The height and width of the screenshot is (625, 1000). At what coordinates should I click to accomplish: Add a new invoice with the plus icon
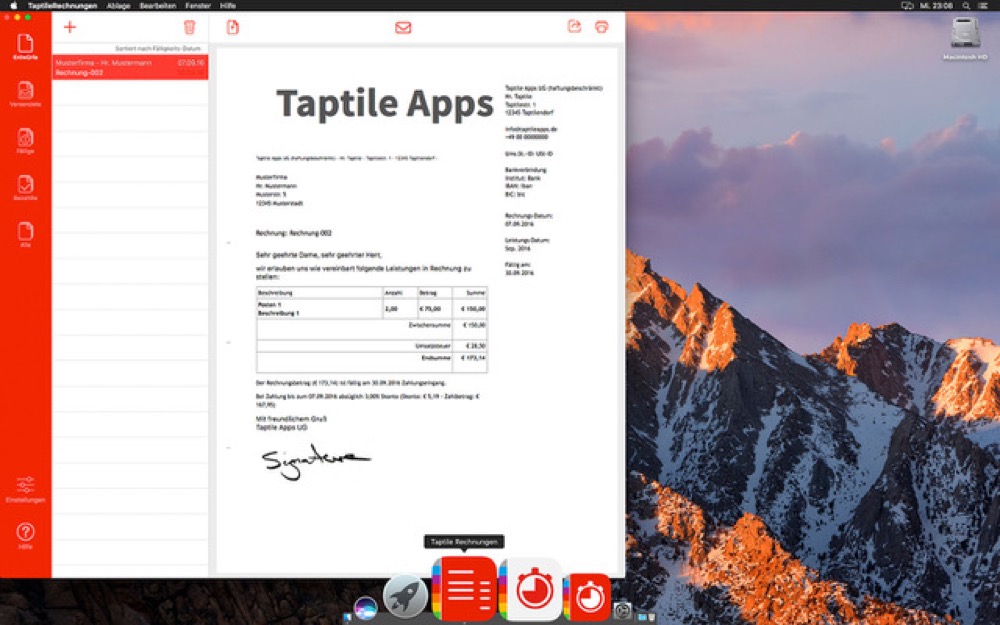[x=69, y=27]
